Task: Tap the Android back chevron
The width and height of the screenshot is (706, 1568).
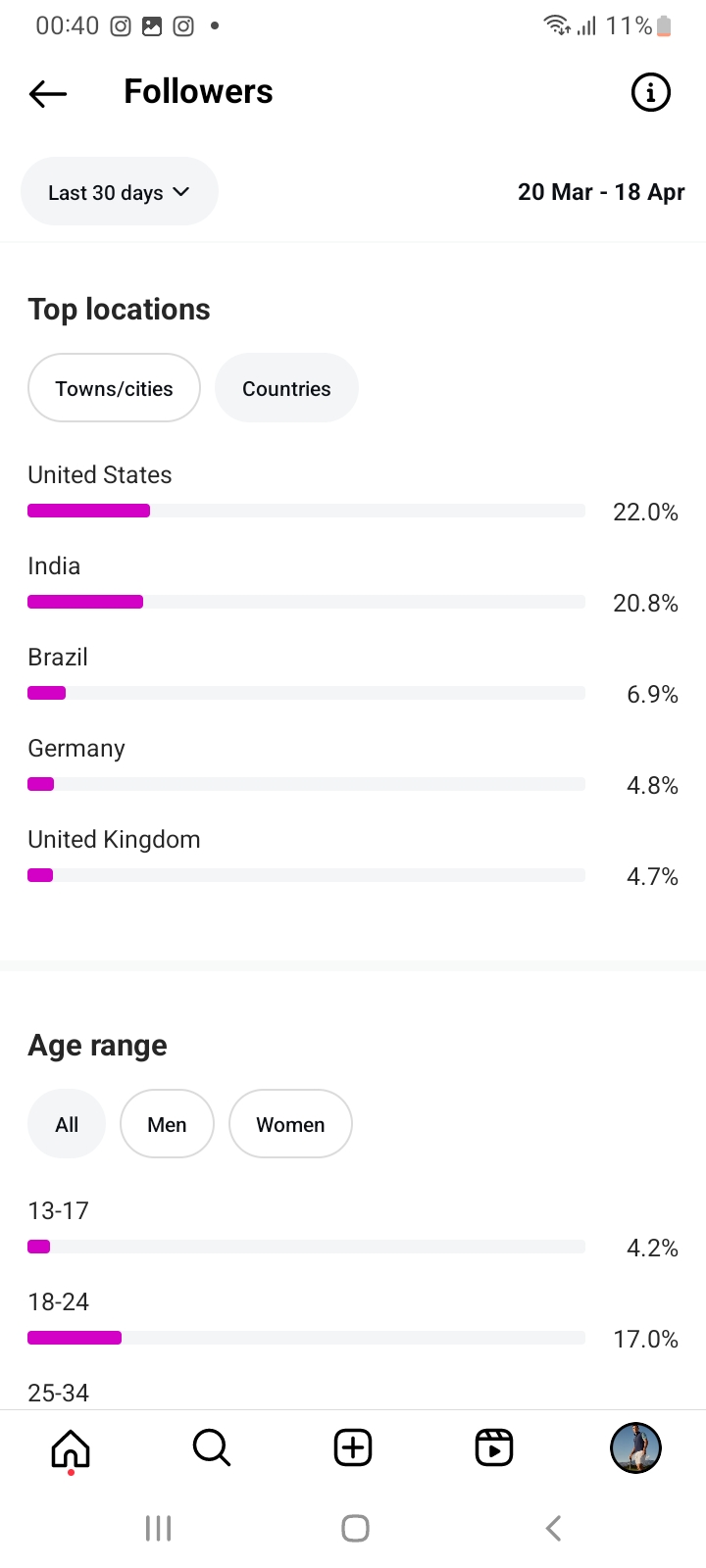Action: point(553,1528)
